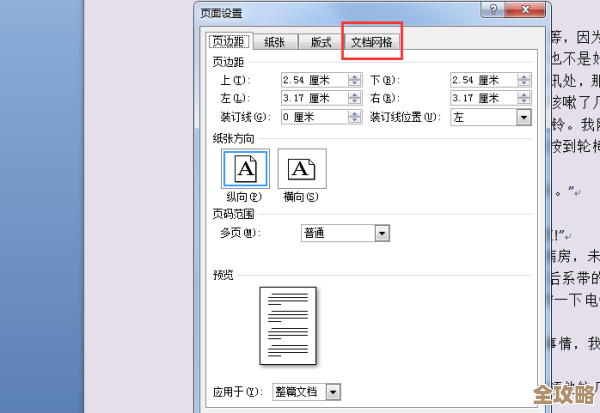Increase the 装订线 gutter with up arrow

tap(355, 113)
